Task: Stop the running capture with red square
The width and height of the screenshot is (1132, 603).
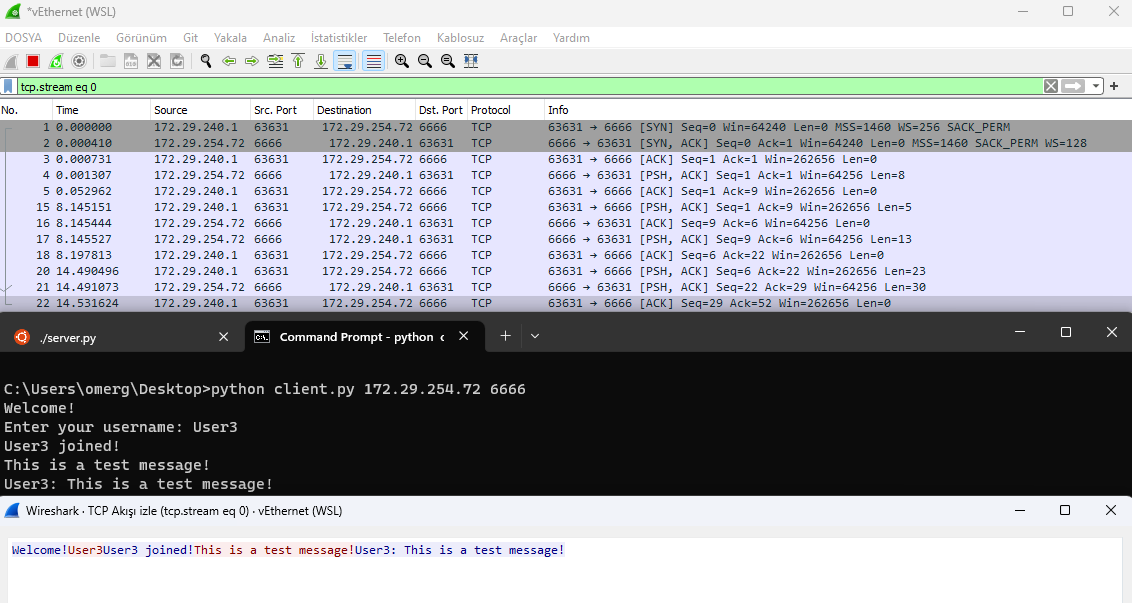Action: (x=32, y=61)
